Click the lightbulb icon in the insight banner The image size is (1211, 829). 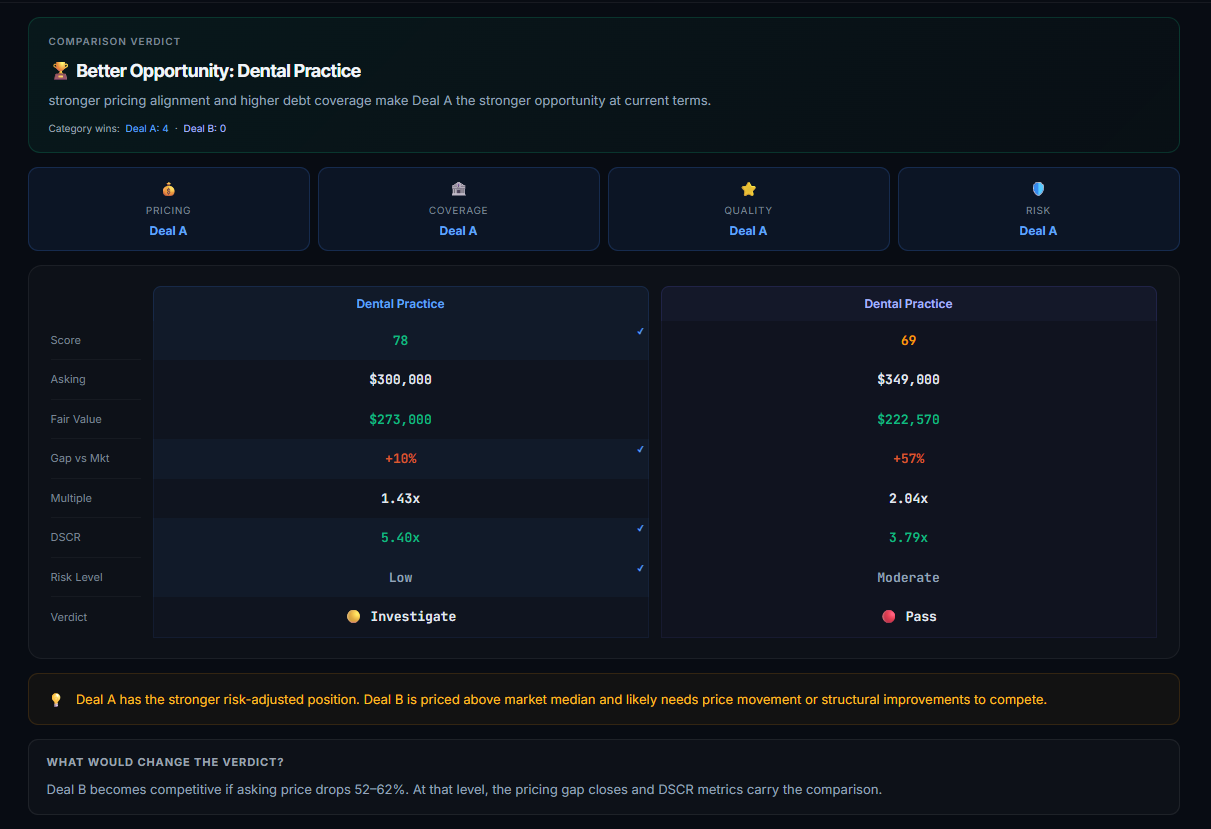pyautogui.click(x=56, y=700)
